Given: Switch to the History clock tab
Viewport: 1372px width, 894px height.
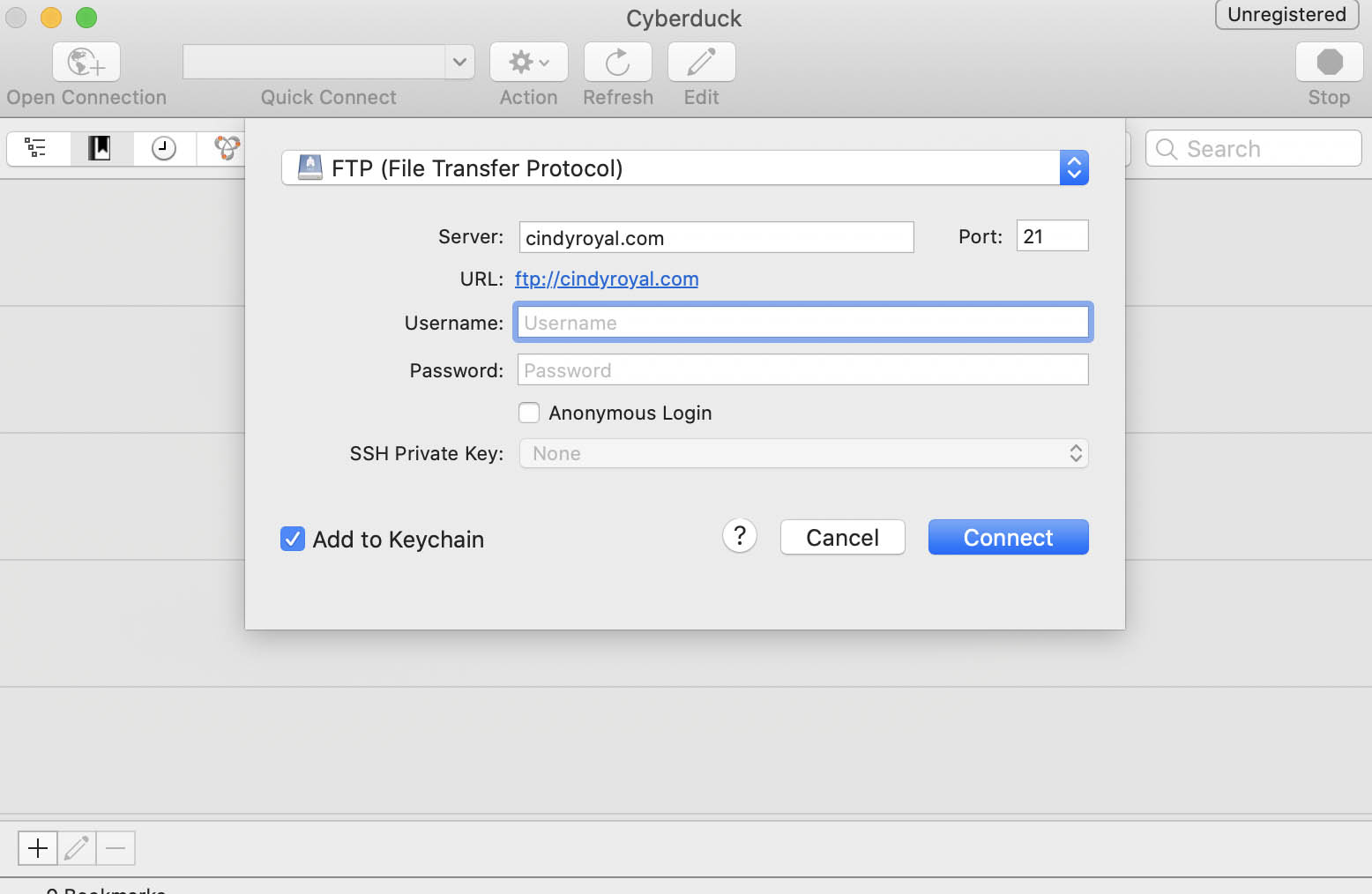Looking at the screenshot, I should [x=164, y=148].
